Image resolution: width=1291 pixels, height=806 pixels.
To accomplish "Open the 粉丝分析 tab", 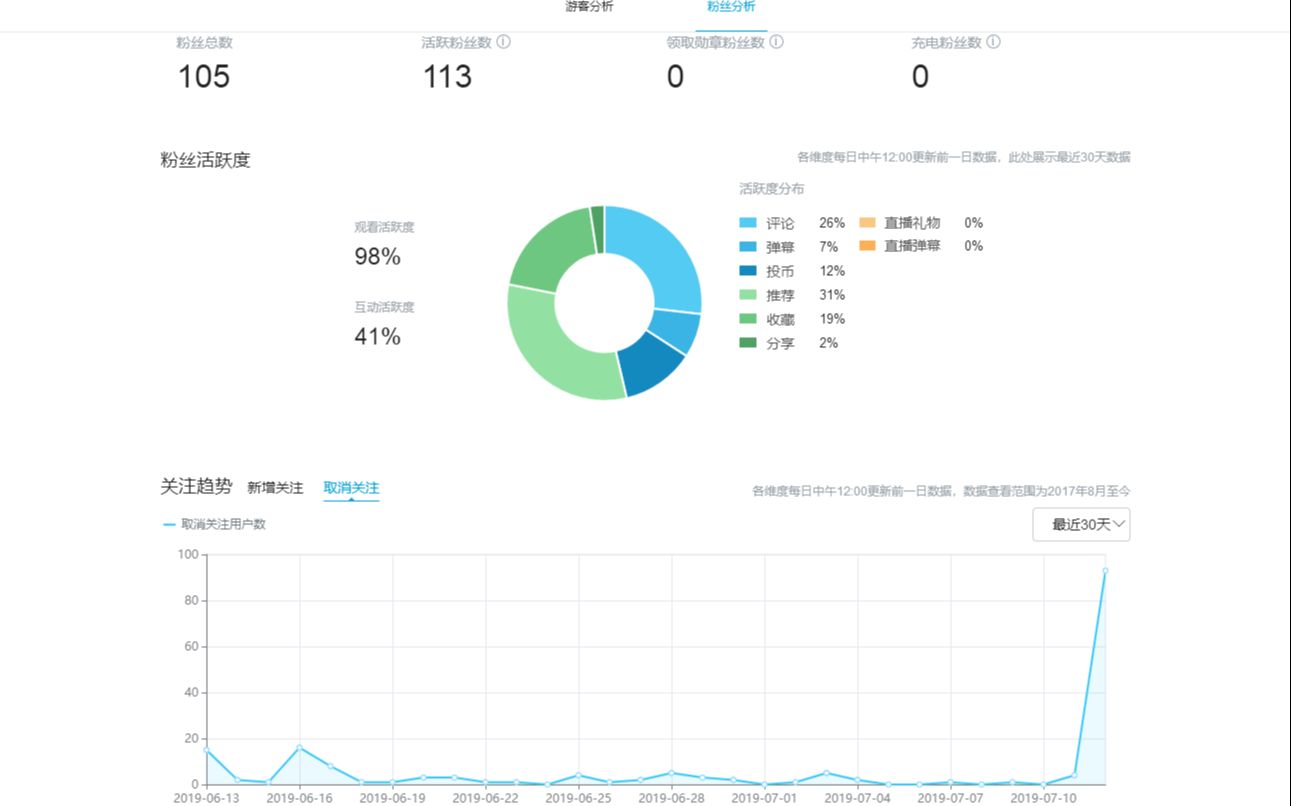I will point(731,7).
